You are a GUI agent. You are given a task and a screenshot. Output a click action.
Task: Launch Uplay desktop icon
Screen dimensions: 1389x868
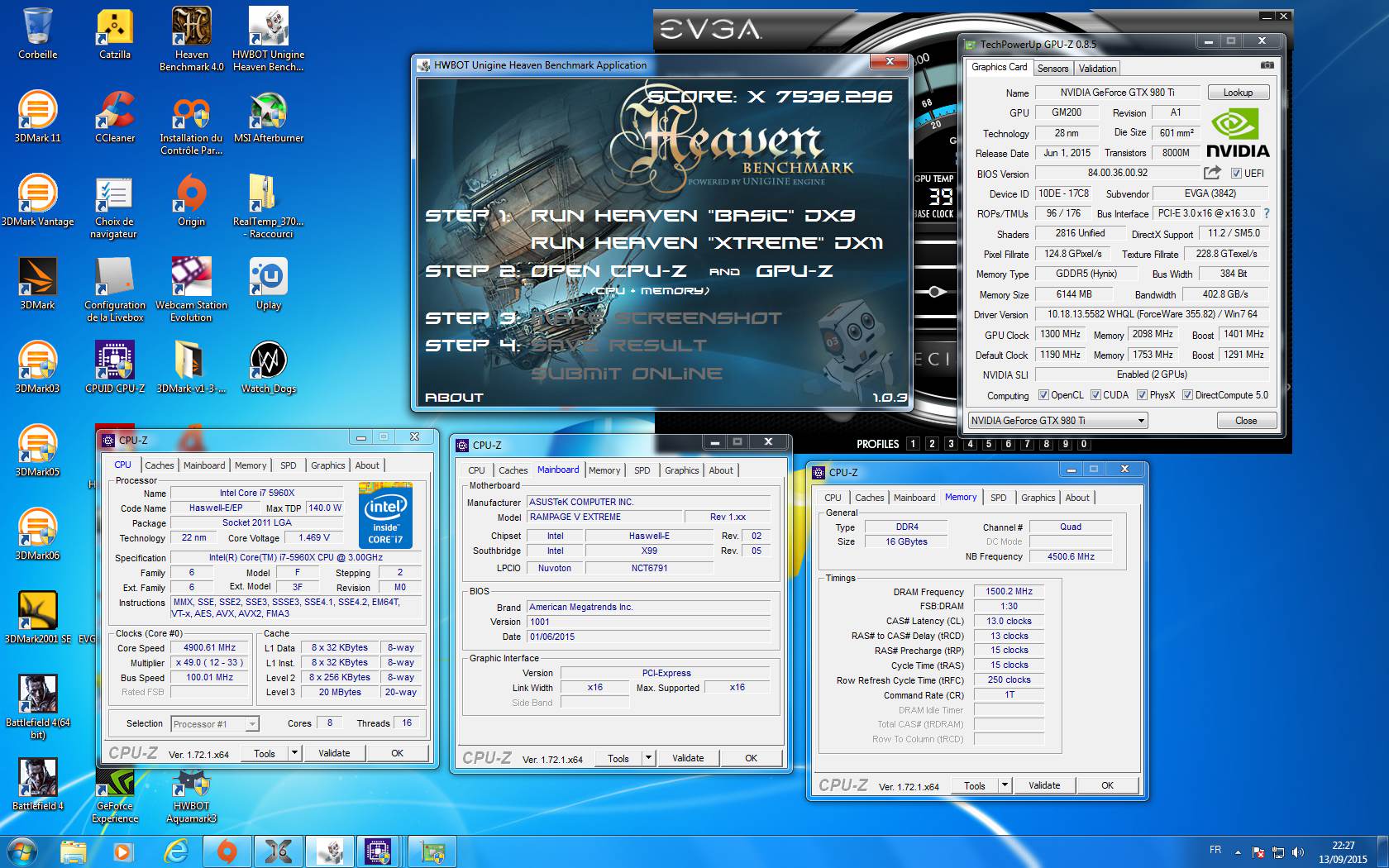(x=269, y=284)
